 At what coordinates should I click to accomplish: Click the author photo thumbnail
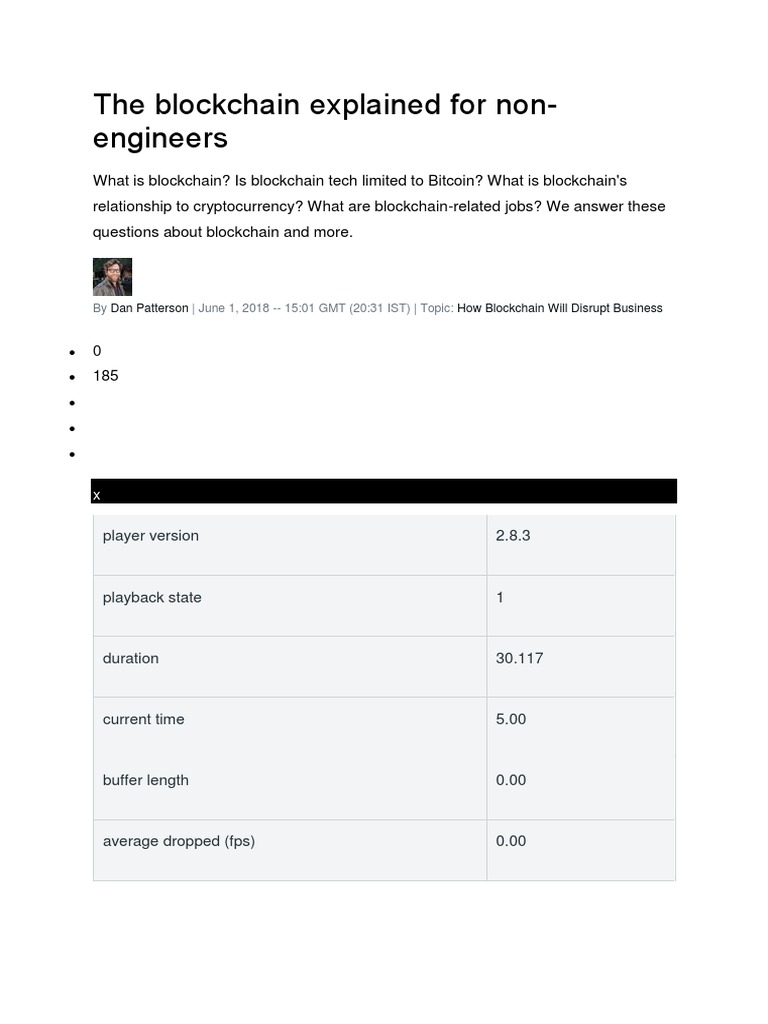[112, 277]
